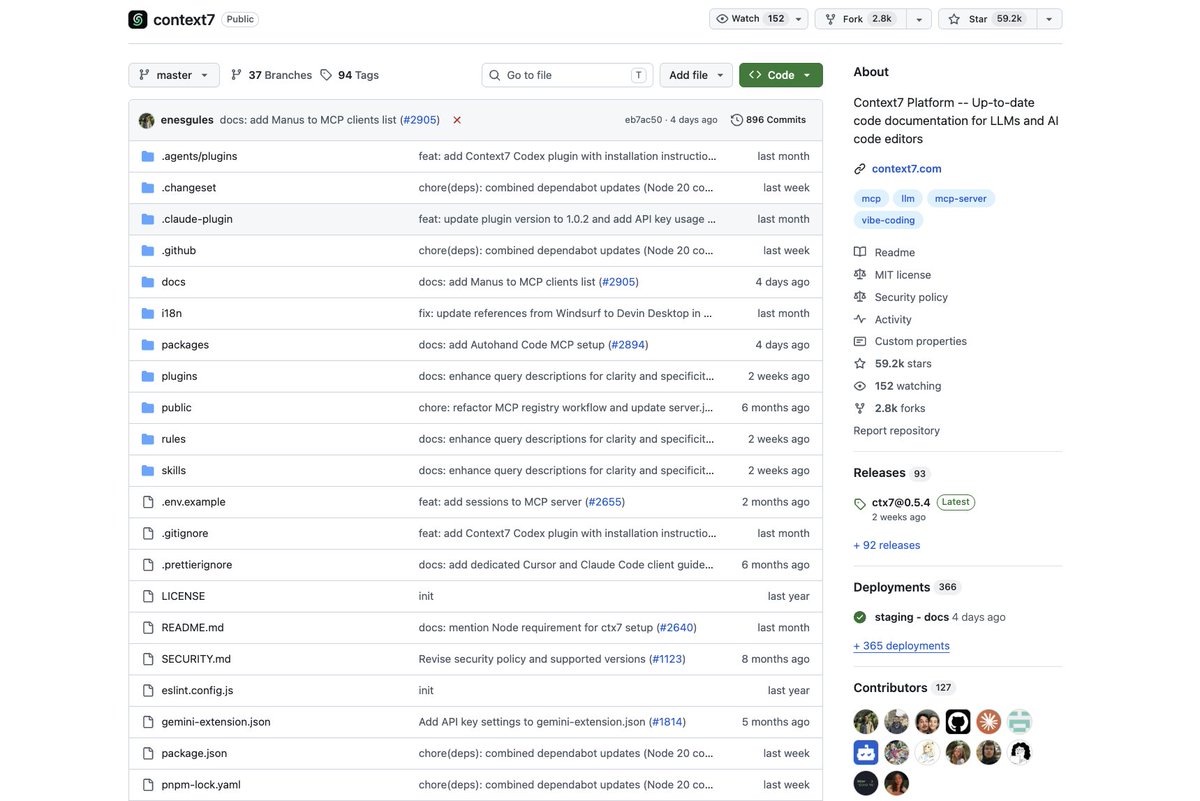
Task: Click the red failed status X icon
Action: pos(457,120)
